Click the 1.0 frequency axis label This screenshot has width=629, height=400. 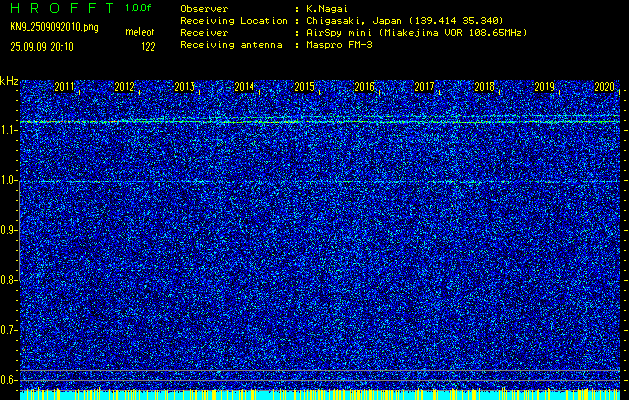[8, 181]
